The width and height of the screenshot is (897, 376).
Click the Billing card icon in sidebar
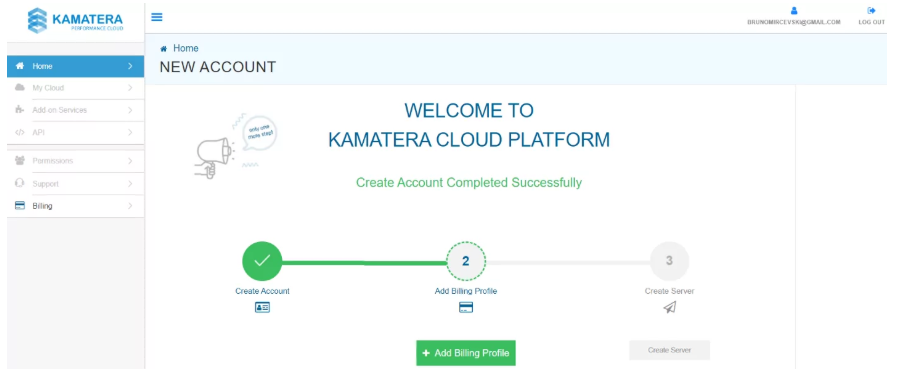point(20,206)
